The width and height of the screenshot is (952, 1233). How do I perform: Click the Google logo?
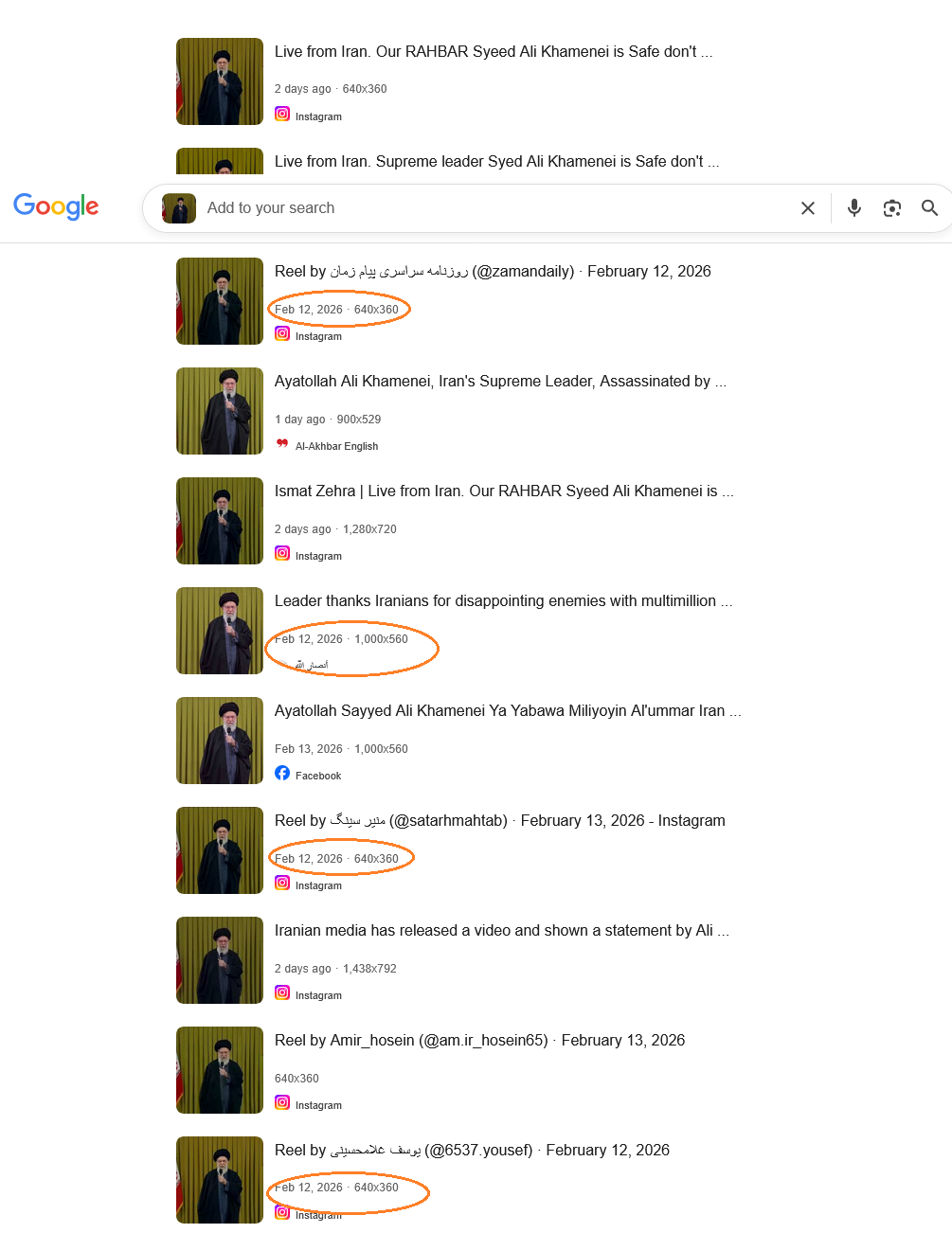(x=56, y=206)
